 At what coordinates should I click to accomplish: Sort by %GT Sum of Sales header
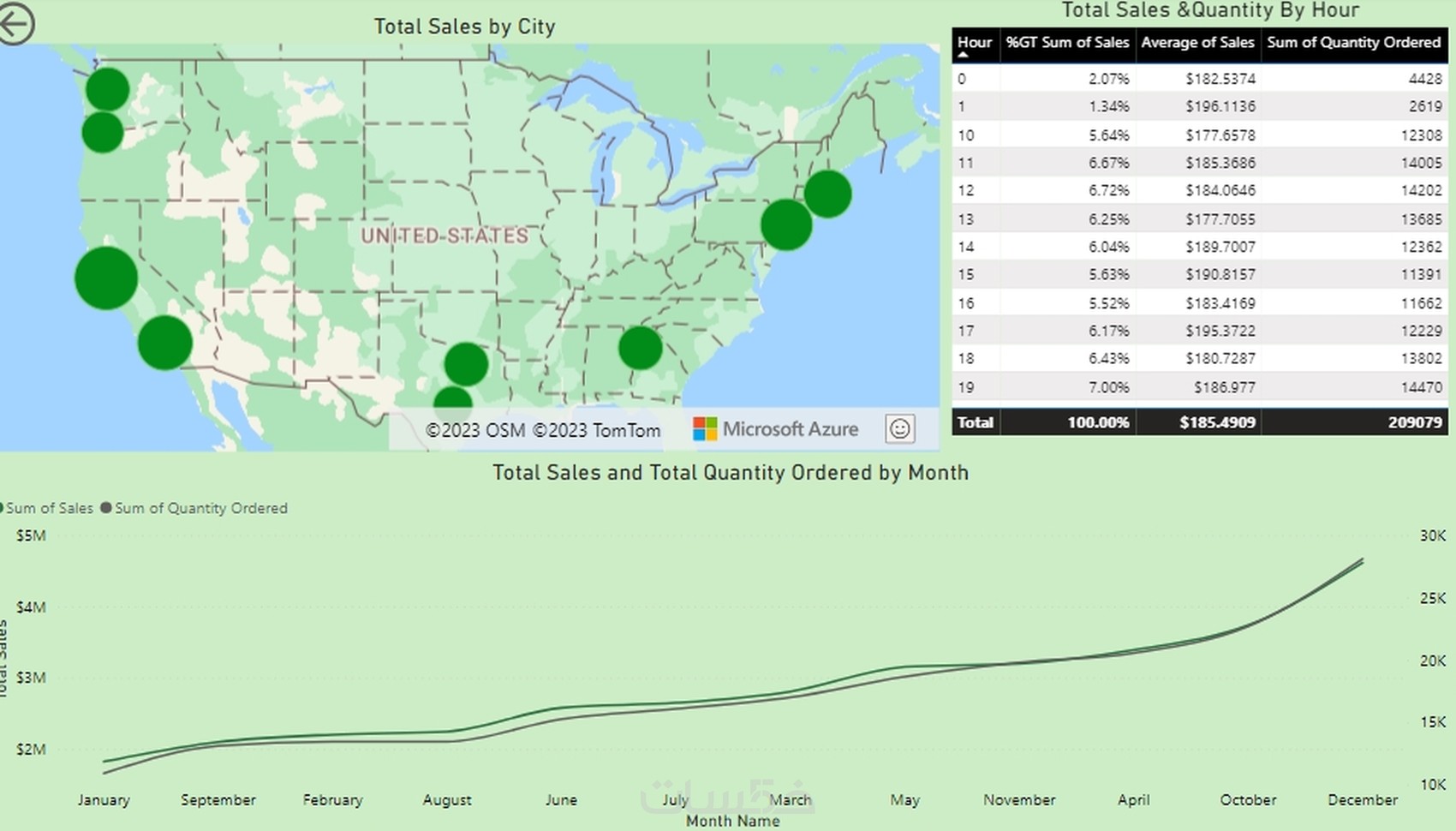click(x=1067, y=42)
